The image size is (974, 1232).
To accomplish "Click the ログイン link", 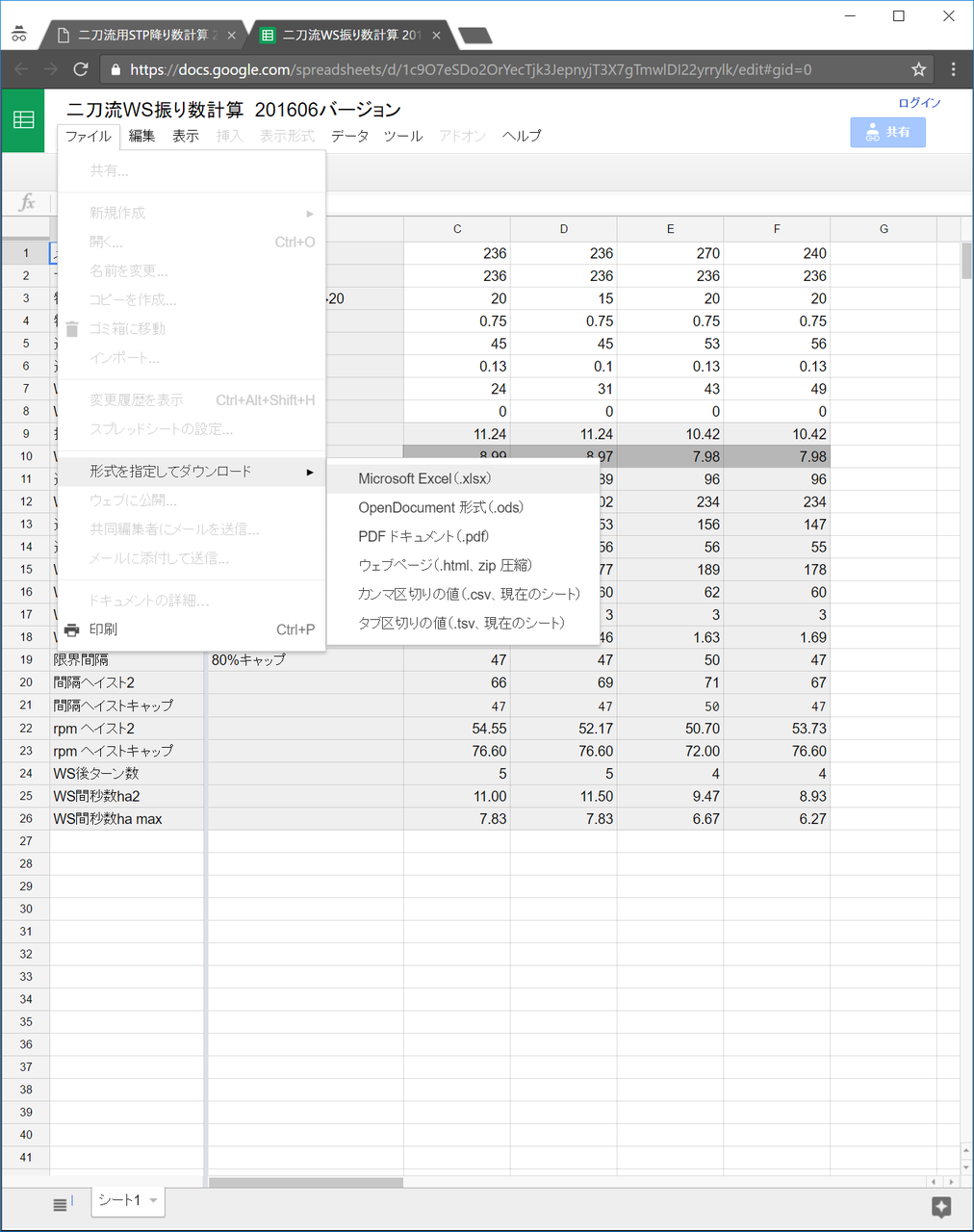I will pyautogui.click(x=919, y=103).
